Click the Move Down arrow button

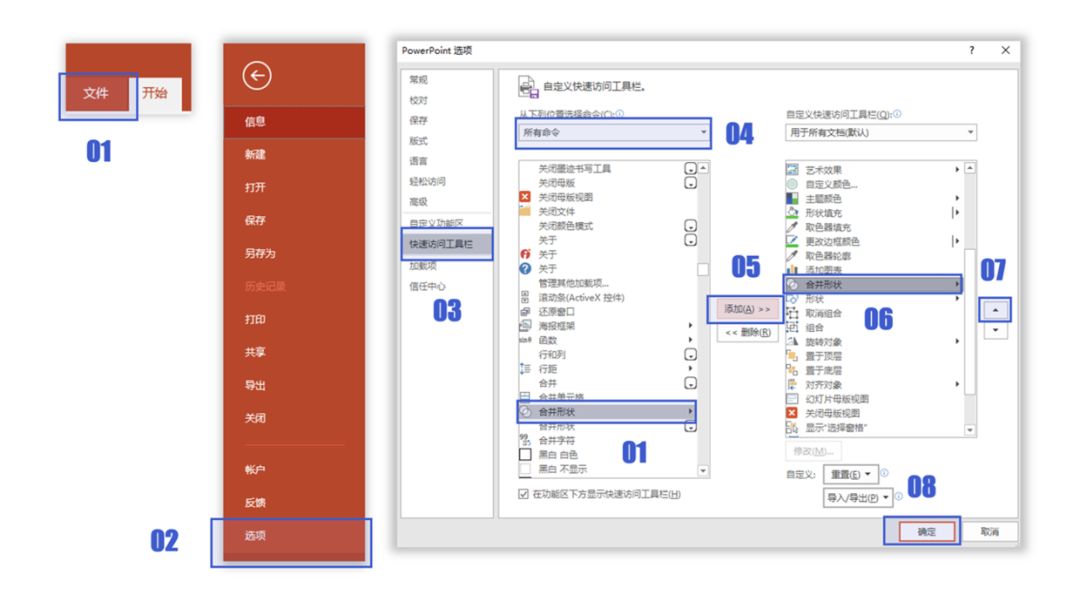coord(995,331)
